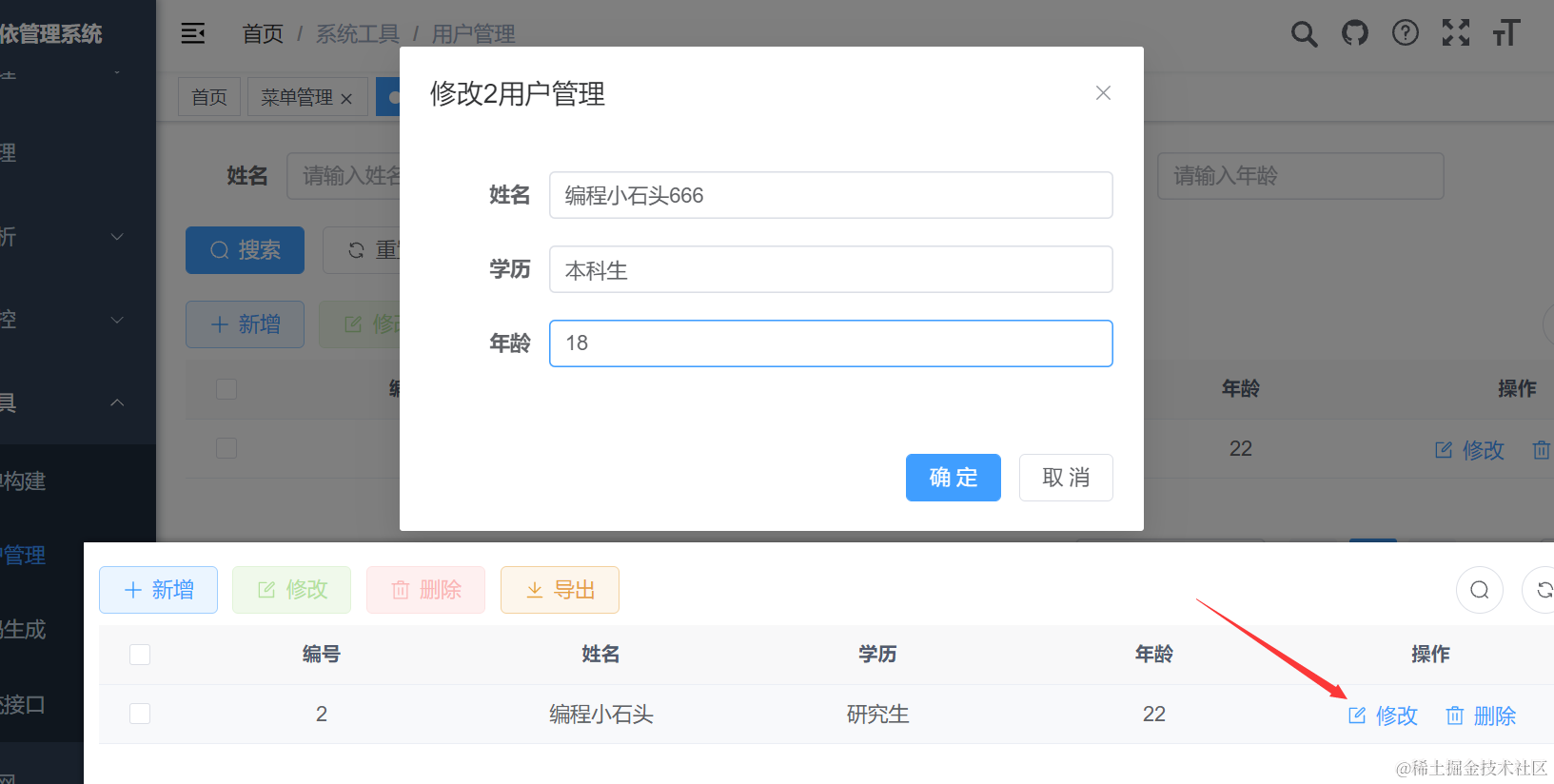
Task: Select all rows with header checkbox
Action: click(140, 655)
